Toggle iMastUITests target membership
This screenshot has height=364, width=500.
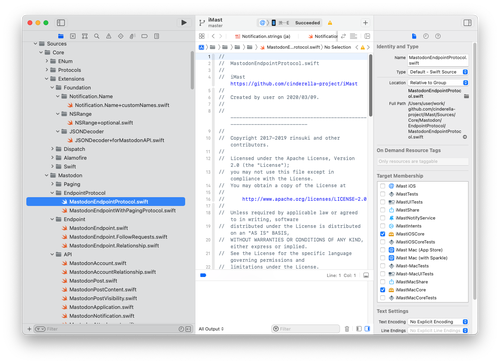click(x=382, y=202)
